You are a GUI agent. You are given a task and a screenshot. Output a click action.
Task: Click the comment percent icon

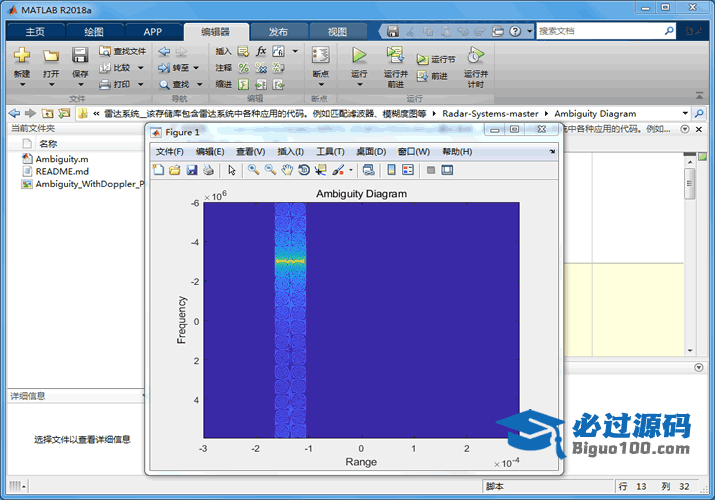[244, 68]
